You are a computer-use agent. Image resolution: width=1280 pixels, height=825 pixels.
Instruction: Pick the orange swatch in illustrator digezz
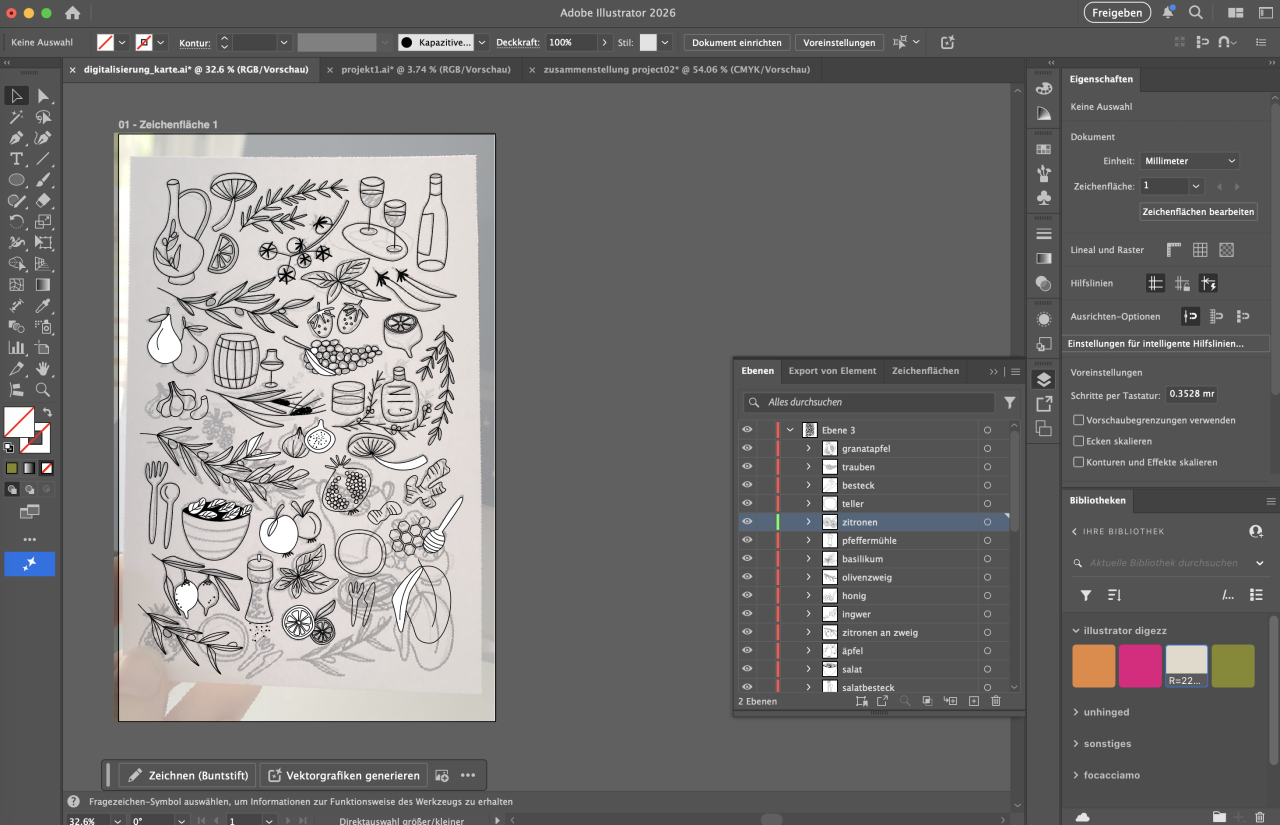[x=1093, y=666]
